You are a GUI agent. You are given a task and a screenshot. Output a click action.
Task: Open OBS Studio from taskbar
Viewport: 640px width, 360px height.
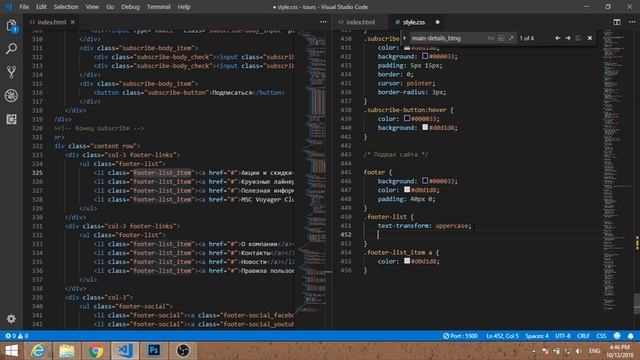(x=183, y=351)
